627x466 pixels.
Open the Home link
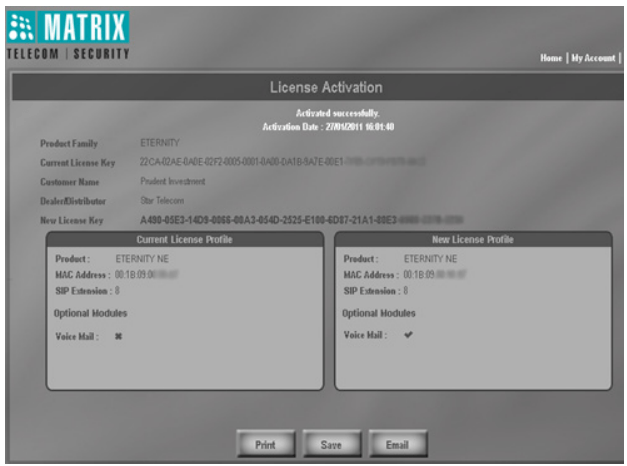551,58
